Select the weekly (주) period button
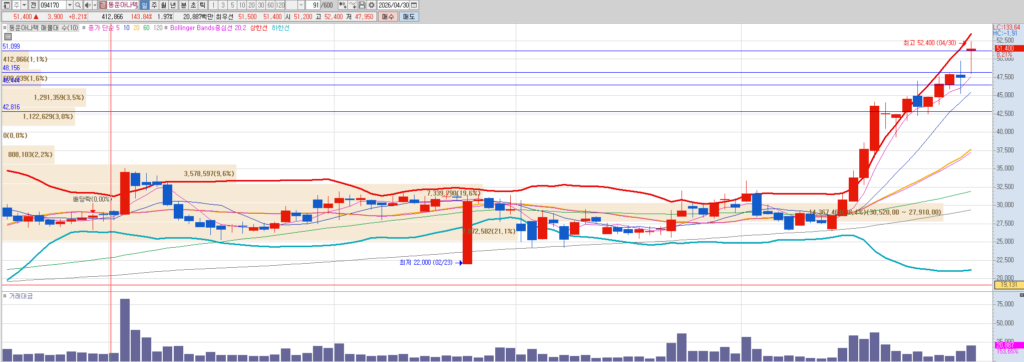The width and height of the screenshot is (1024, 362). (154, 5)
